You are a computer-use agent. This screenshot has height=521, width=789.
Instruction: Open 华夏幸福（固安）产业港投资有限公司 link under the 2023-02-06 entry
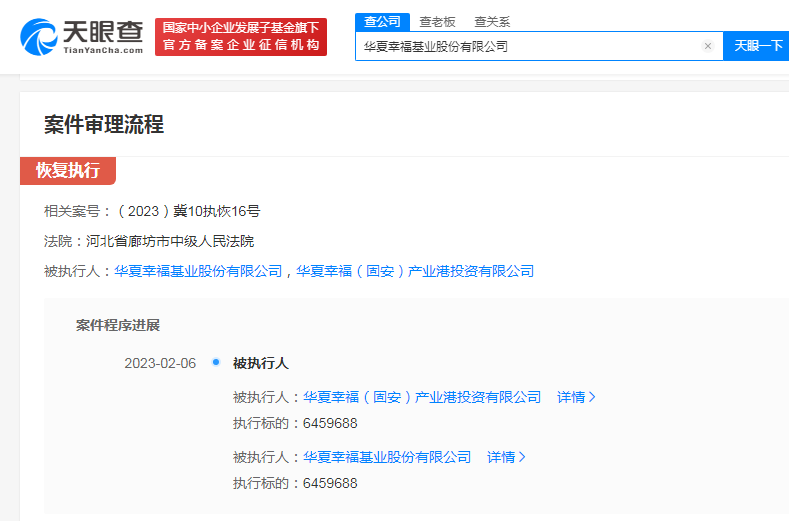tap(422, 397)
